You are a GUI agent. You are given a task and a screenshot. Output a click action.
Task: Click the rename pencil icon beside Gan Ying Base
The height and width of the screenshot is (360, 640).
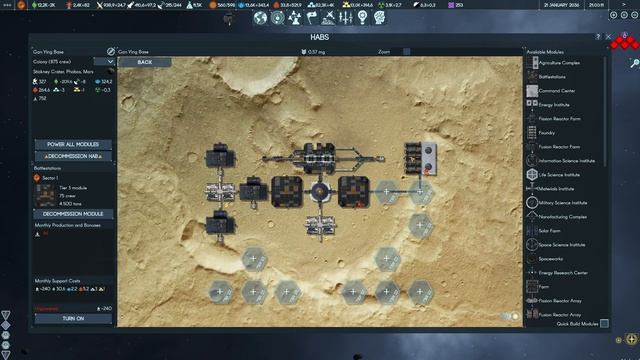coord(111,51)
